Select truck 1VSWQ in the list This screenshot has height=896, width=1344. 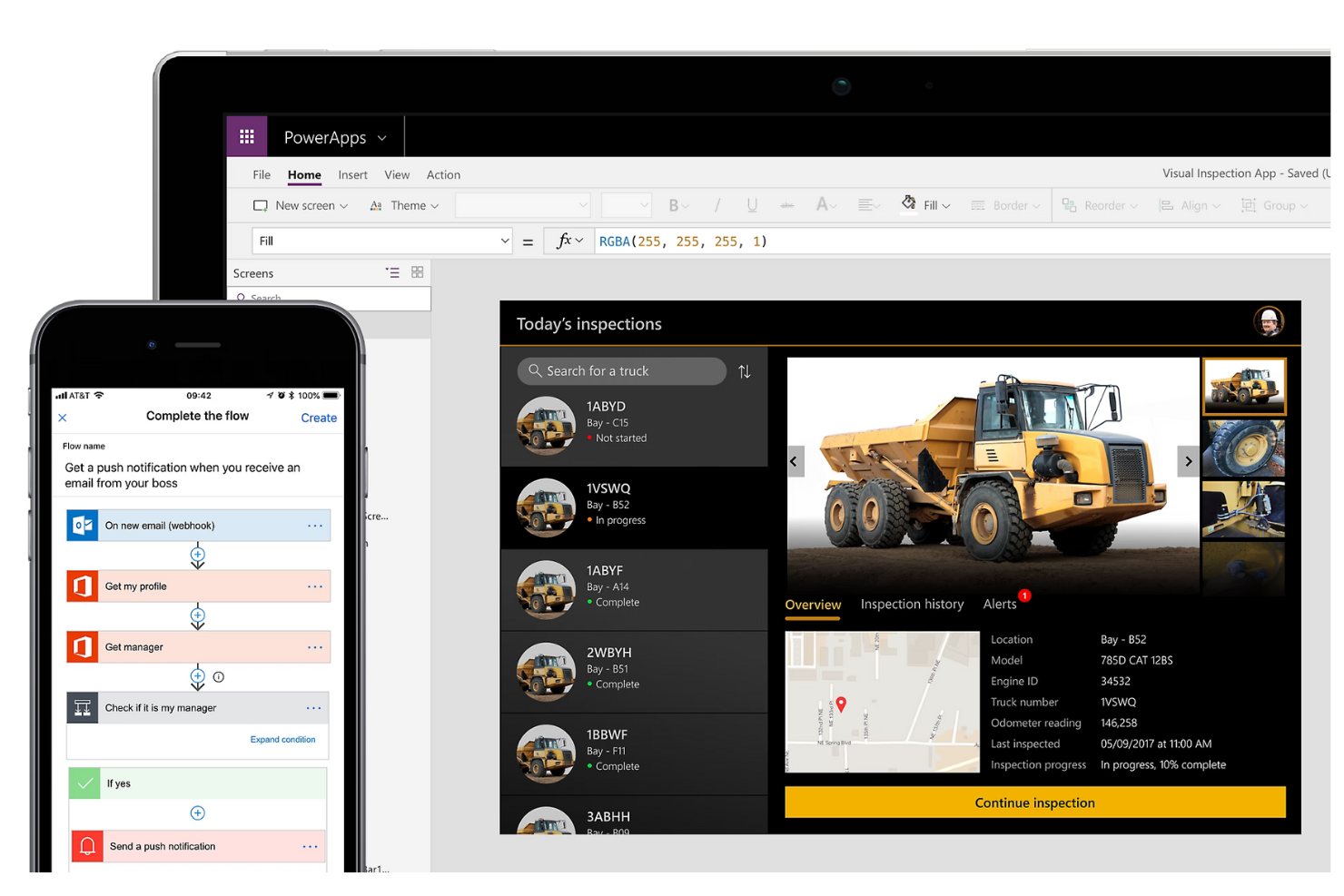pyautogui.click(x=634, y=507)
